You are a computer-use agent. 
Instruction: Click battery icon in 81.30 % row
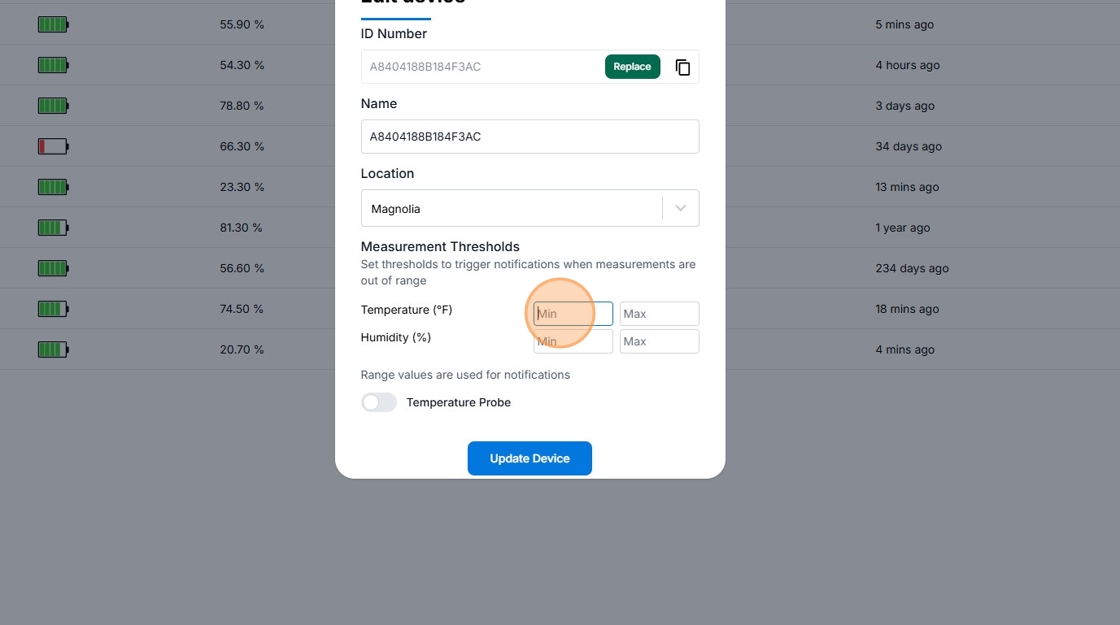(x=53, y=228)
